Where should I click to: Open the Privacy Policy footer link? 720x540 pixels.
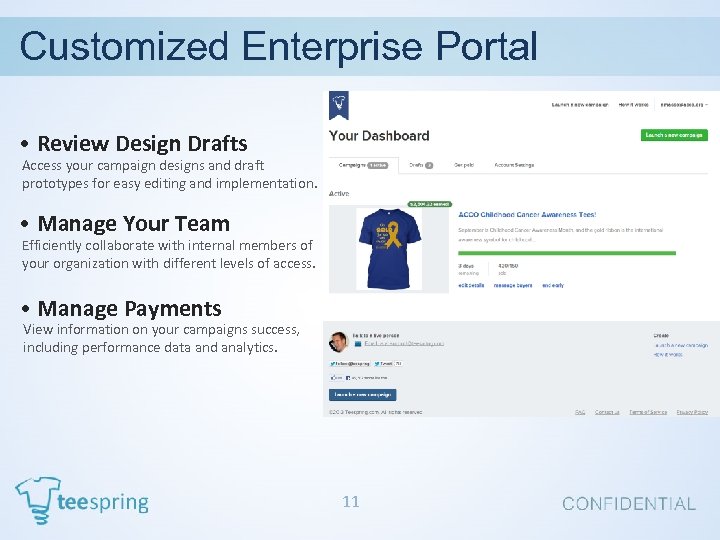tap(692, 412)
